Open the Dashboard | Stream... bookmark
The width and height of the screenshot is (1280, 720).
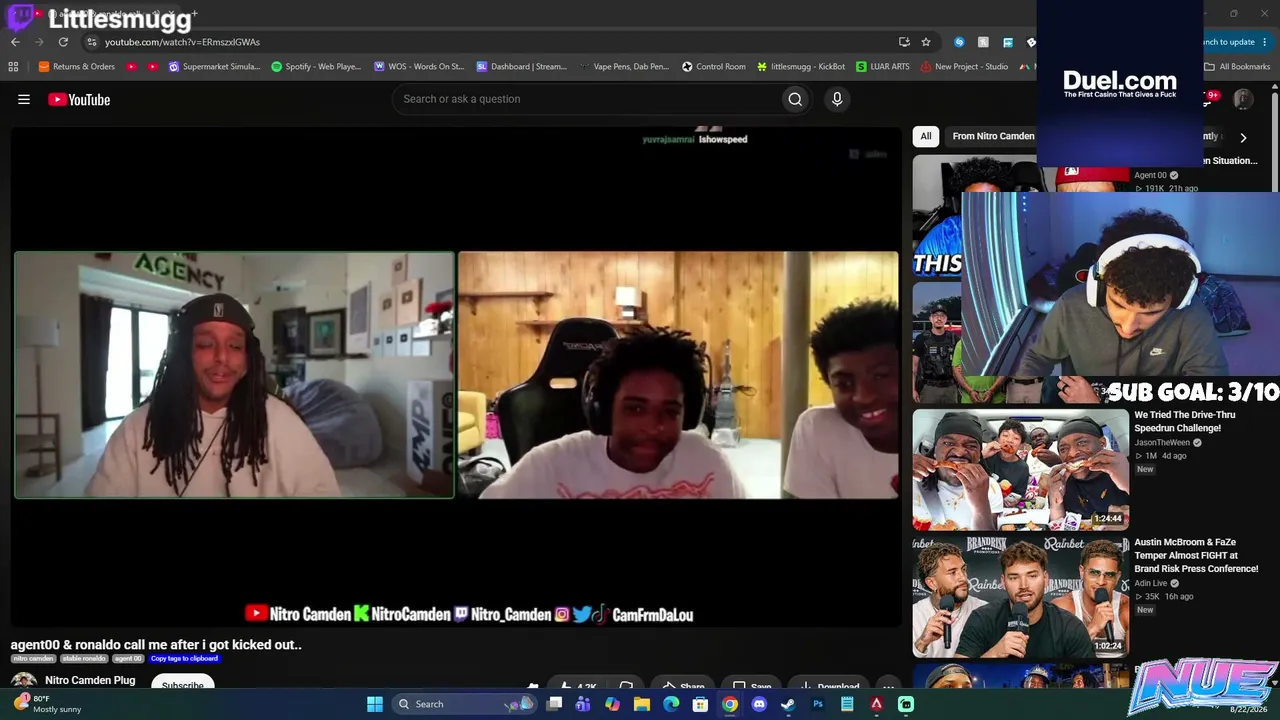pos(522,67)
